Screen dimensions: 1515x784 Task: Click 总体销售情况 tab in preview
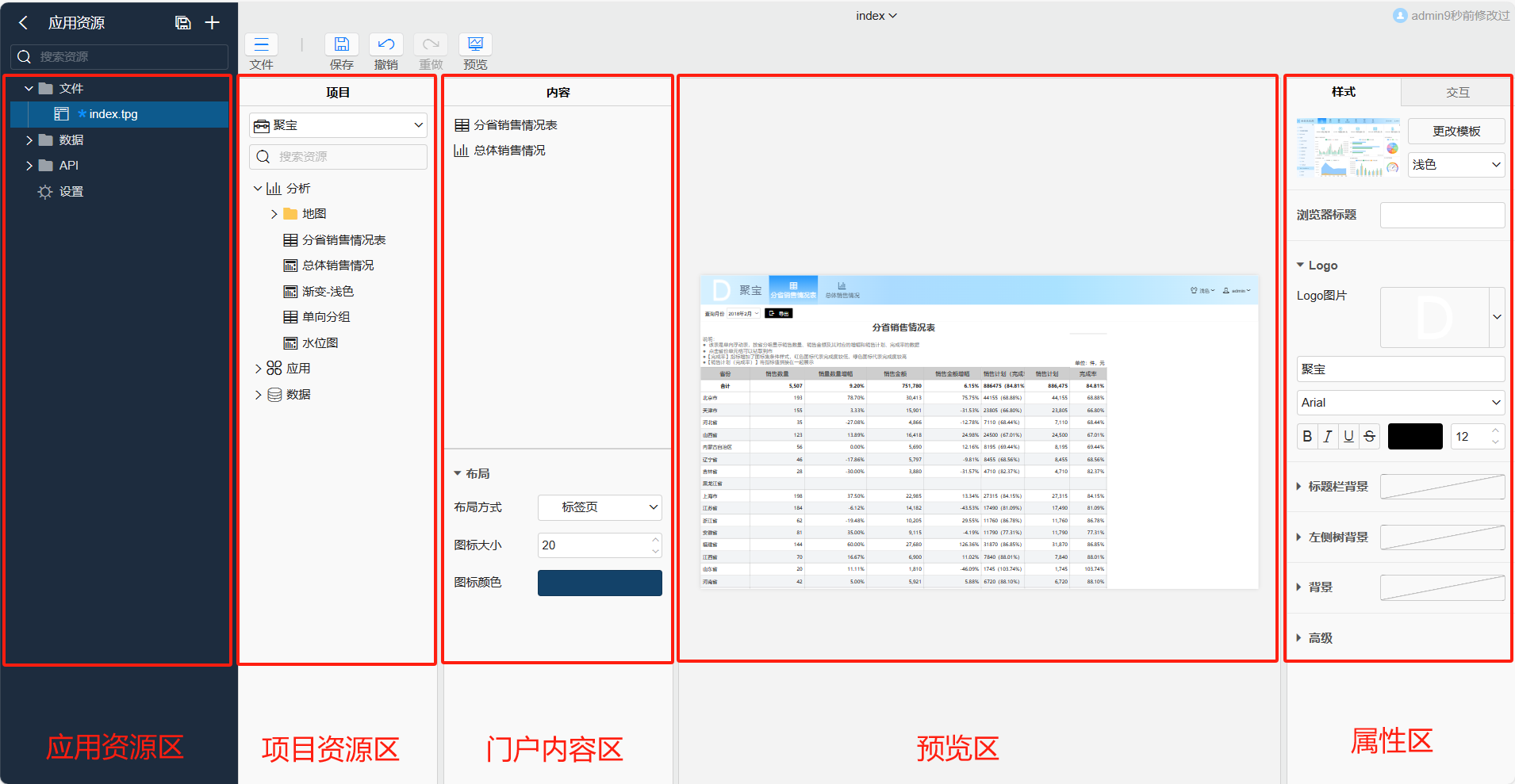842,289
